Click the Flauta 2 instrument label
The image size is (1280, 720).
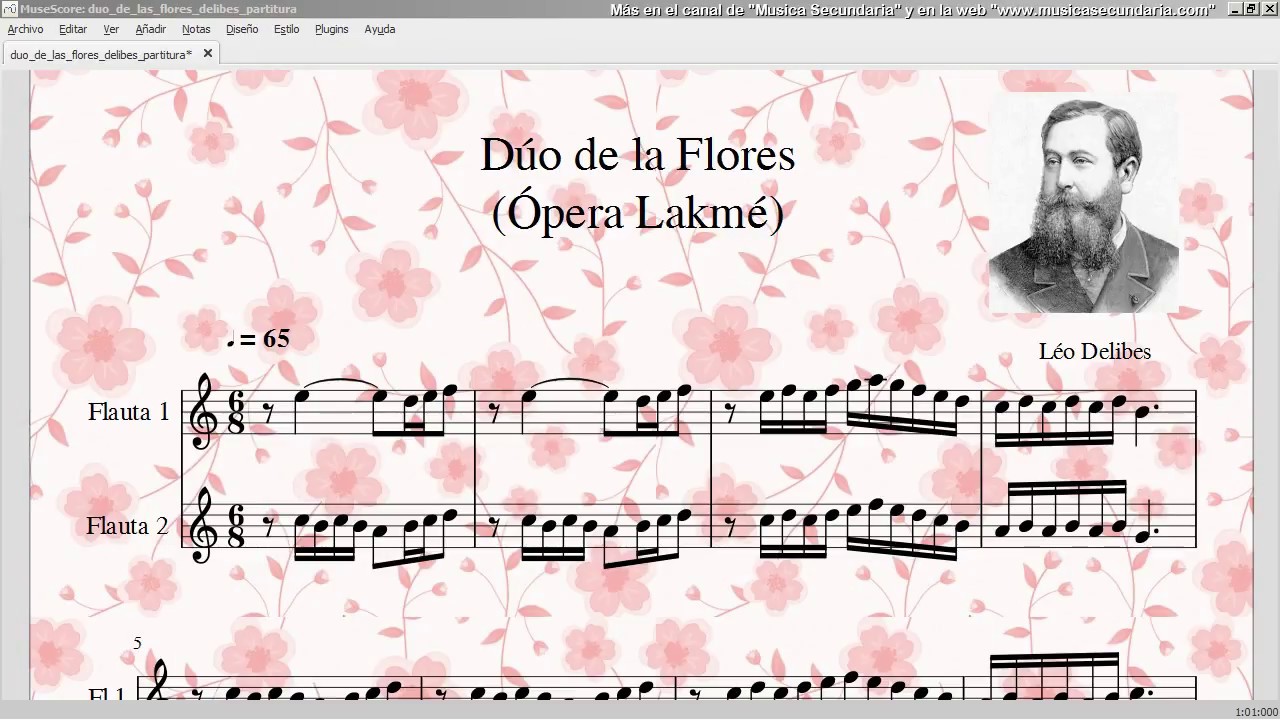(x=128, y=526)
